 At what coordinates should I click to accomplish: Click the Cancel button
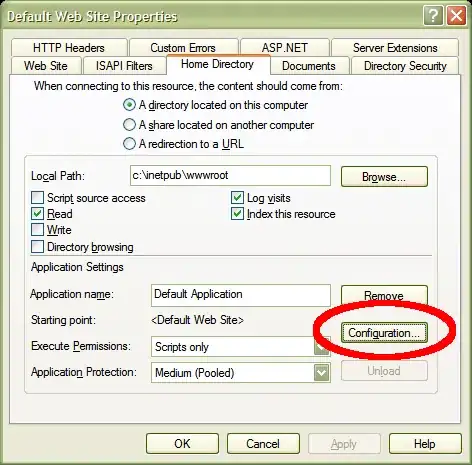coord(263,444)
